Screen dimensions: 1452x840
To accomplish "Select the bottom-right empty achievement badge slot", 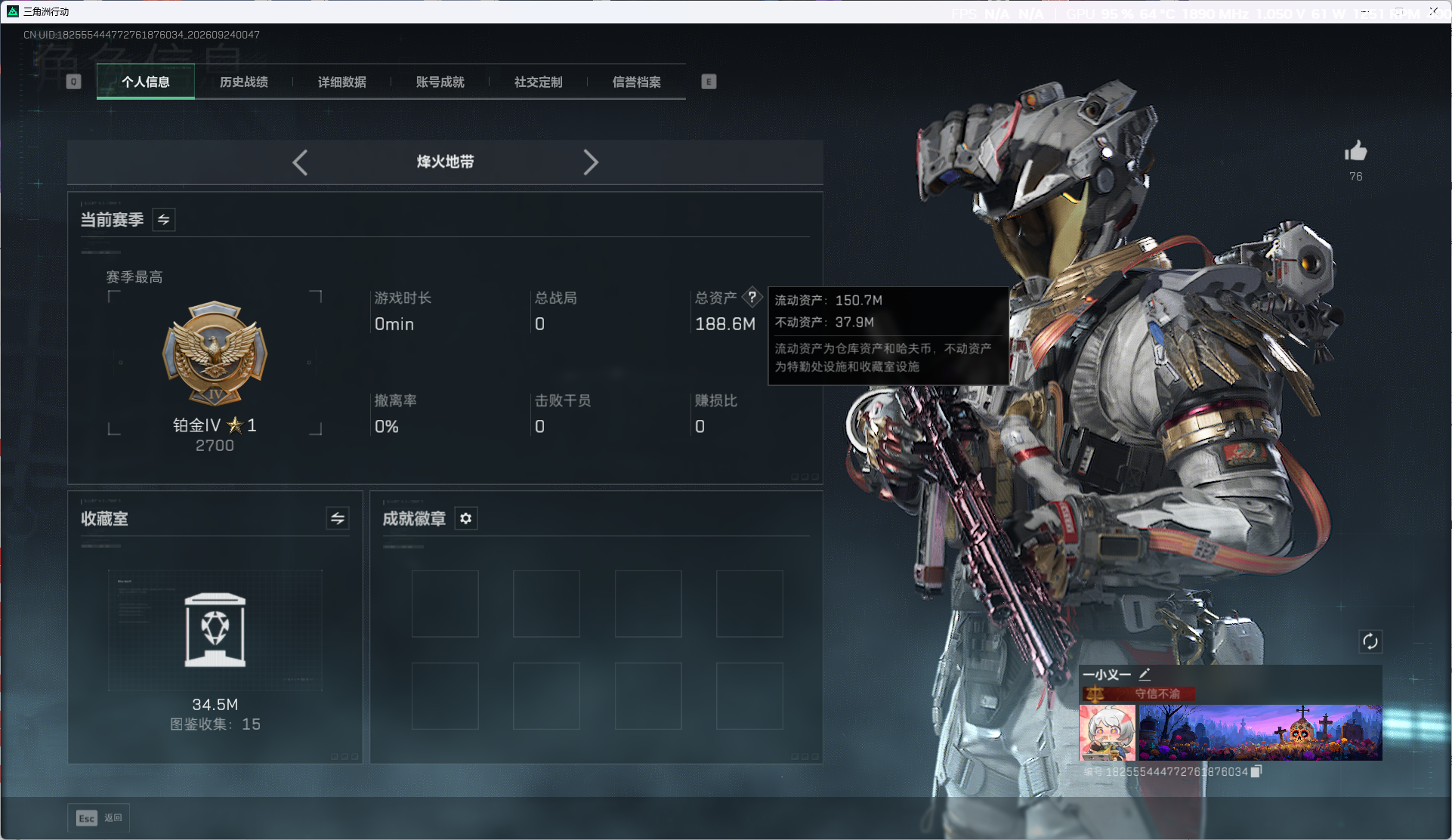I will click(x=749, y=696).
